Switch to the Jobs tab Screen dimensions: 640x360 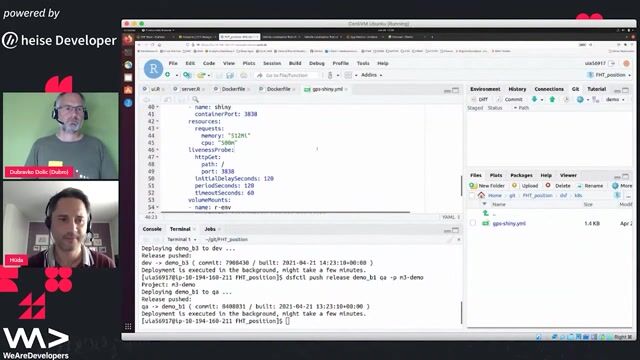pos(210,229)
